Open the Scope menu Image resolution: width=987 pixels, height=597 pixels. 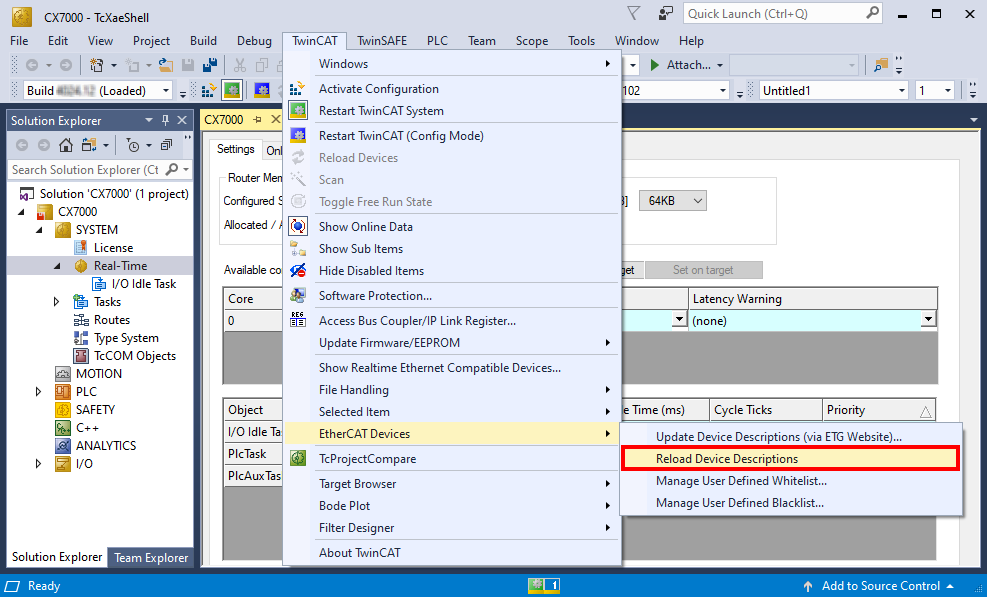click(532, 41)
